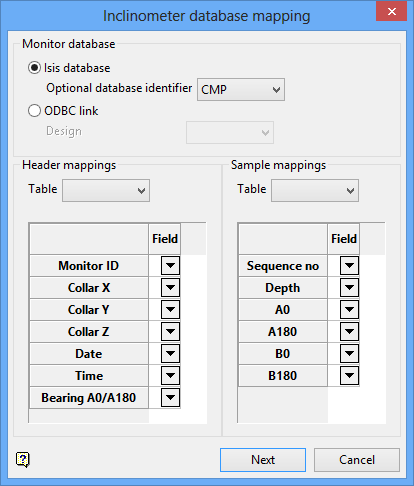Viewport: 414px width, 486px height.
Task: Open the Depth field dropdown arrow
Action: 349,288
